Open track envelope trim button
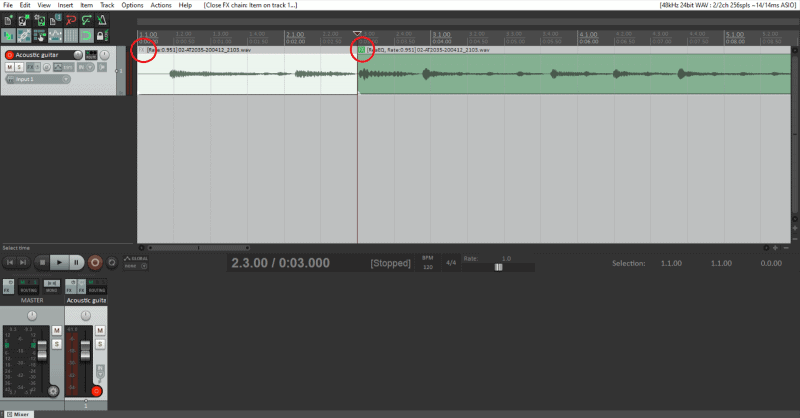Viewport: 800px width, 418px height. point(63,67)
